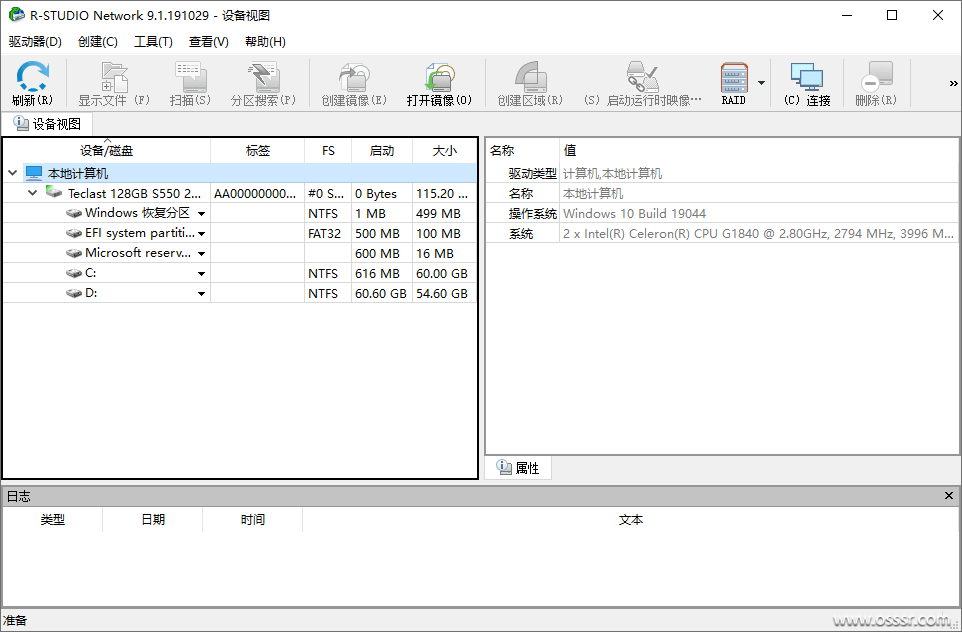Click the Intel Celeron CPU system value
The width and height of the screenshot is (962, 632).
[758, 234]
